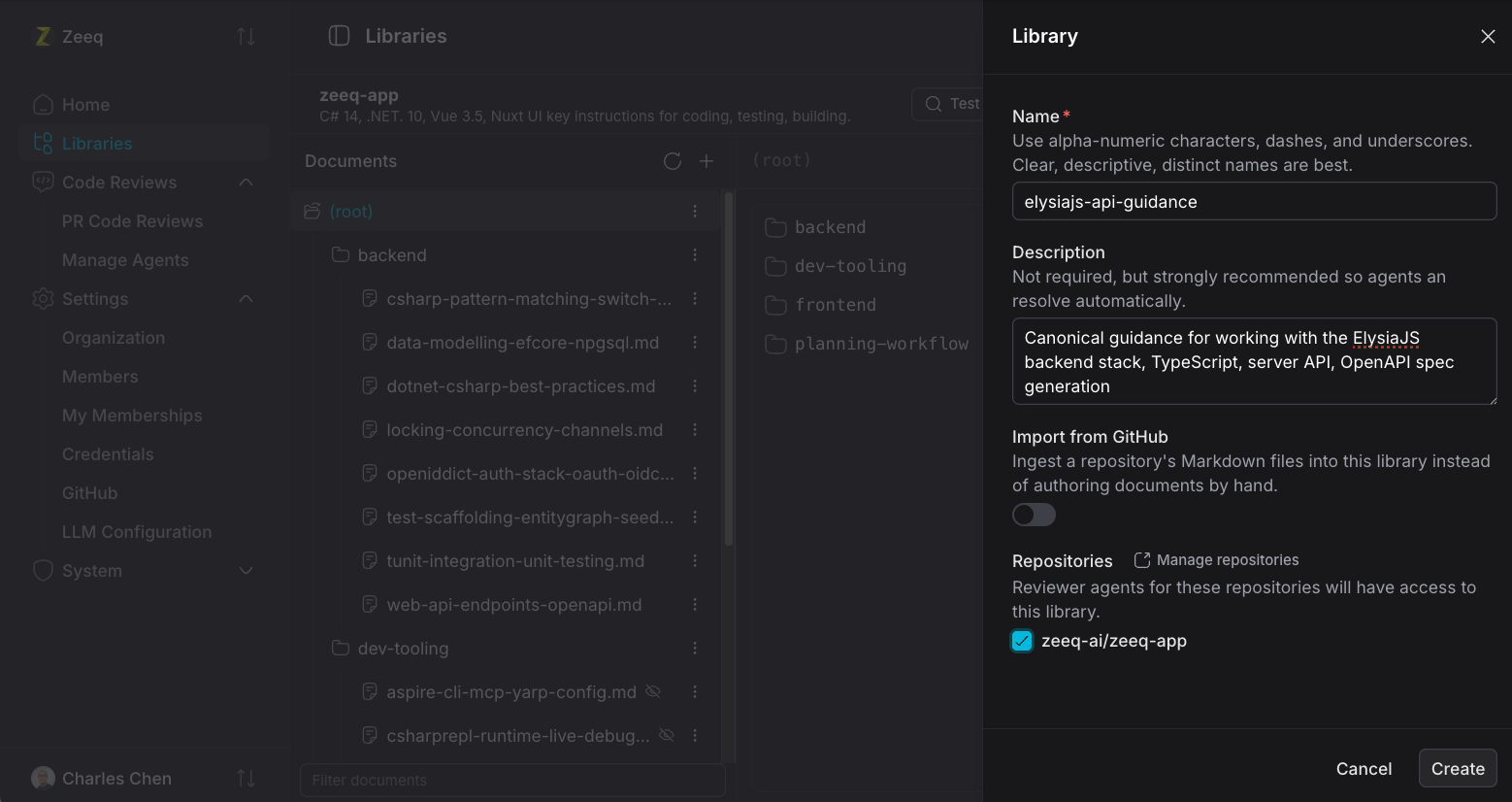Toggle hidden eye icon on csharprepl-runtime-live-debug
The width and height of the screenshot is (1512, 802).
[x=667, y=735]
